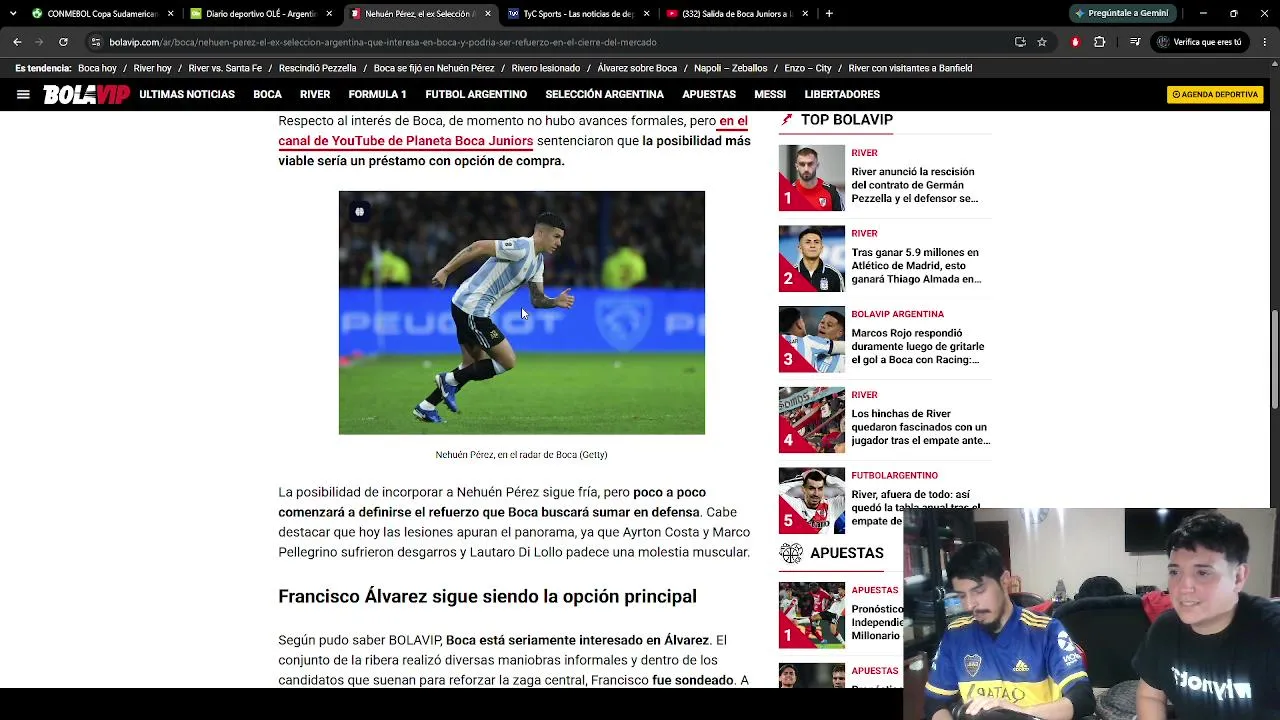This screenshot has height=720, width=1280.
Task: Click RIVER category label above Pezzella story
Action: click(x=864, y=153)
